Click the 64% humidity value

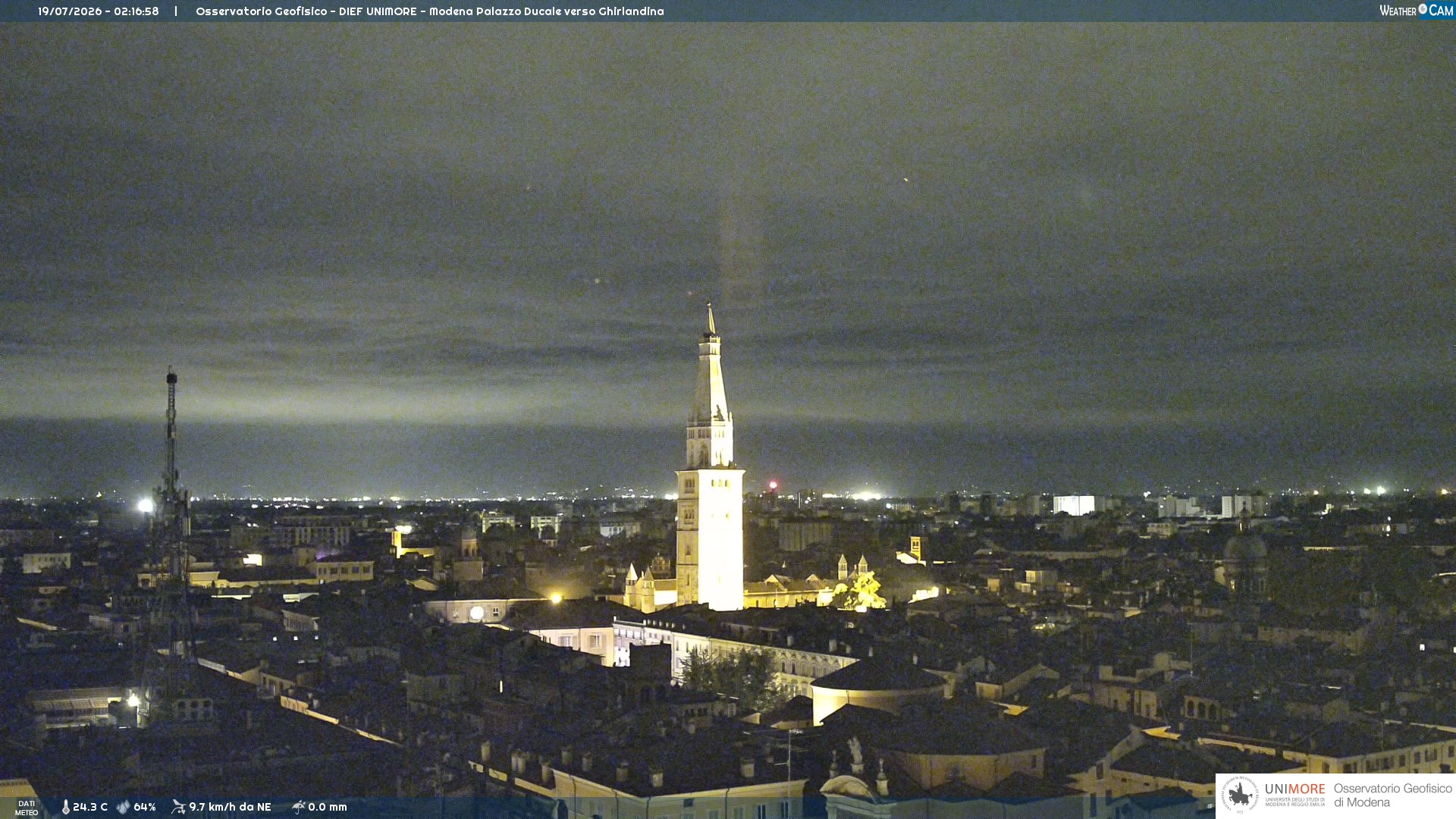pyautogui.click(x=145, y=807)
